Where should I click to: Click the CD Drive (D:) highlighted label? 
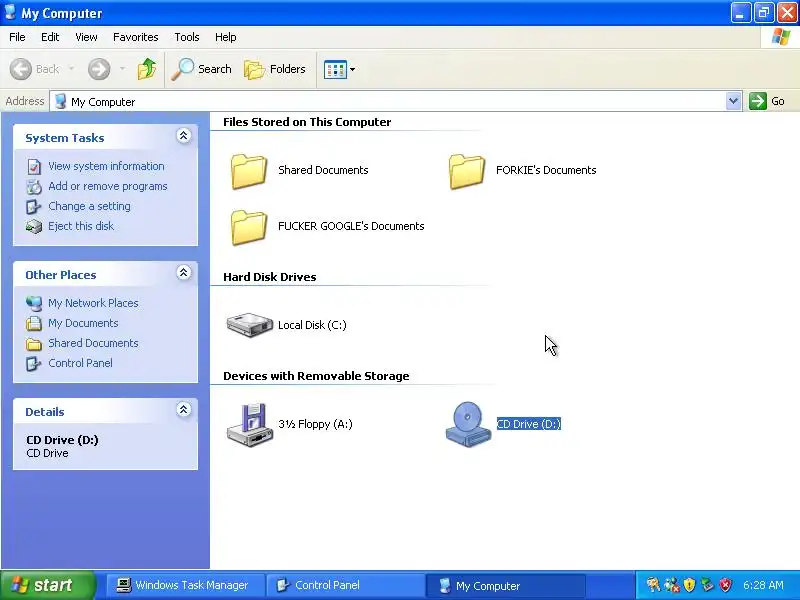coord(529,424)
